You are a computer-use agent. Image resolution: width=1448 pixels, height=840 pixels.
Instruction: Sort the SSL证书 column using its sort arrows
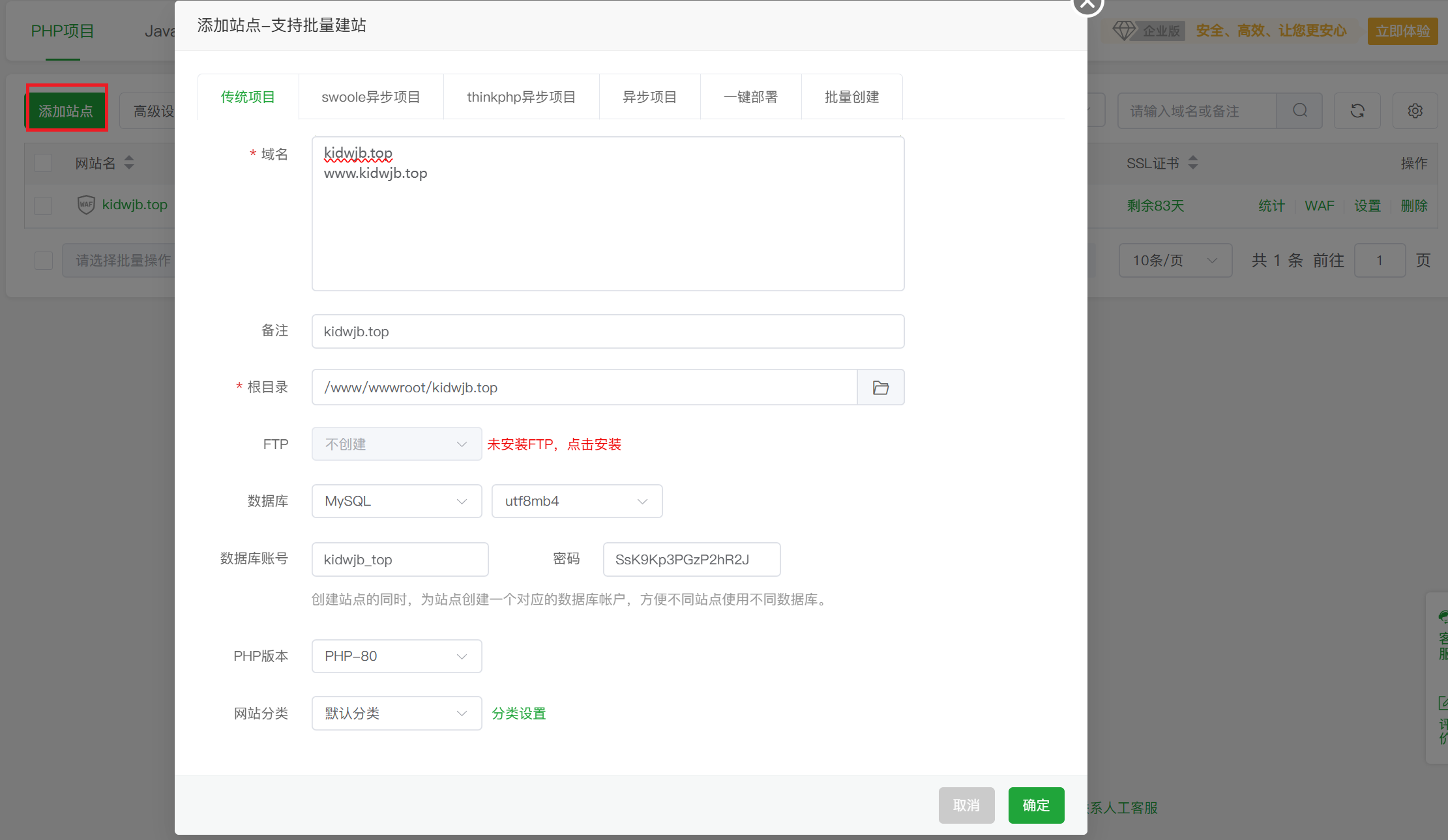point(1194,163)
